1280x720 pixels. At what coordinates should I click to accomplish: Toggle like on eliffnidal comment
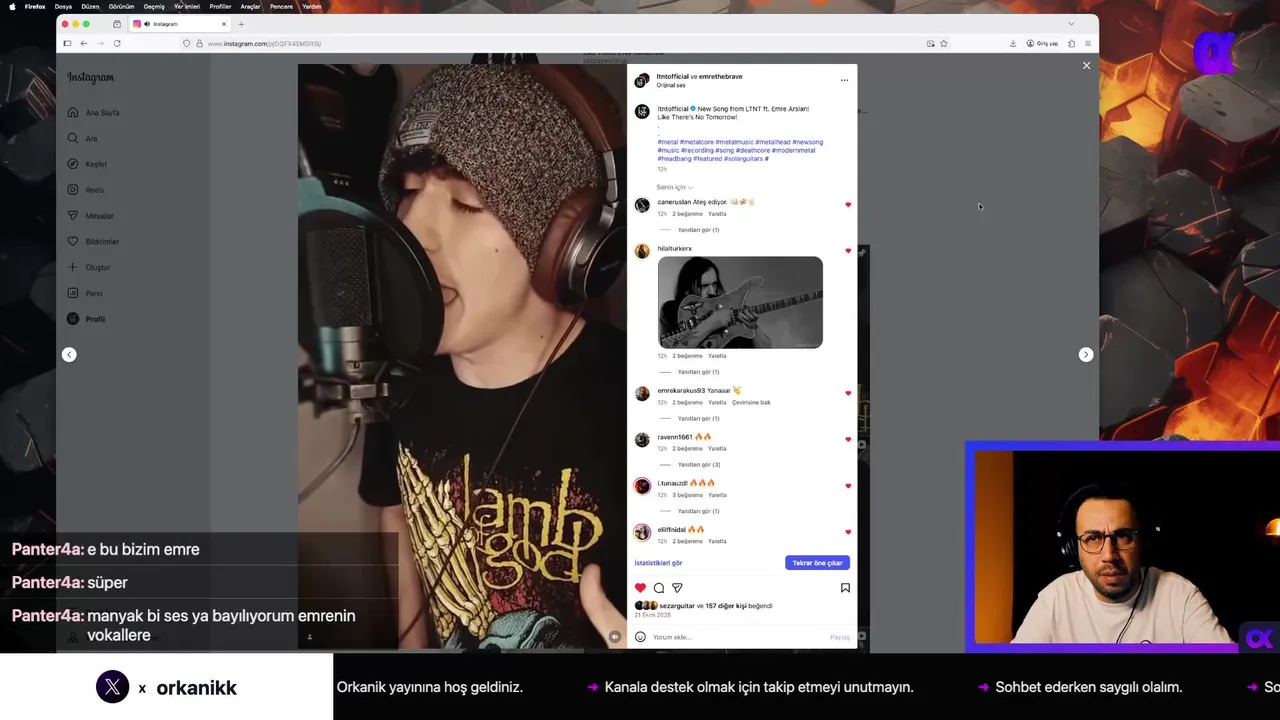pos(848,532)
